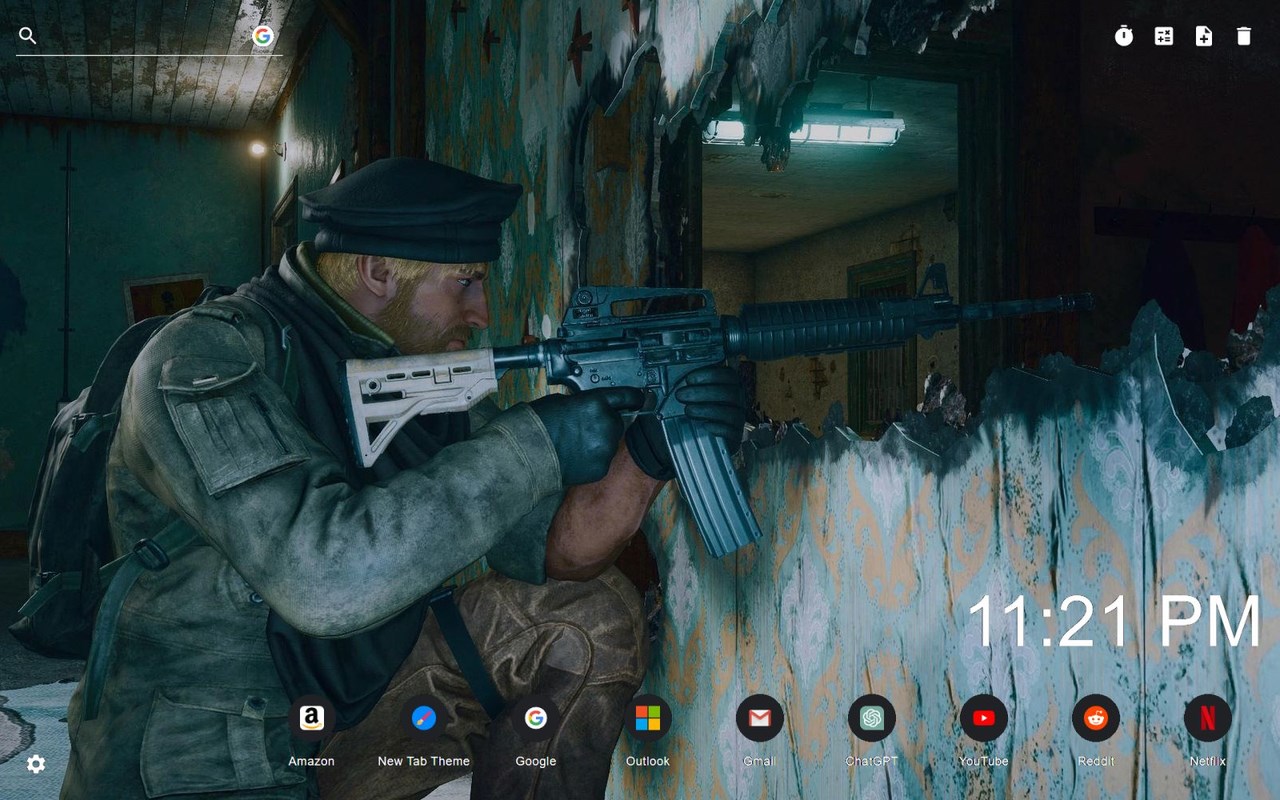Open the stopwatch timer tool

point(1124,36)
